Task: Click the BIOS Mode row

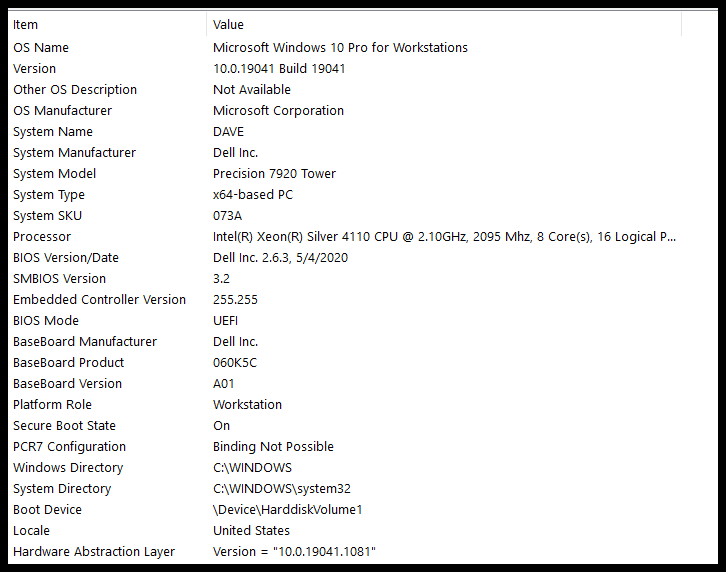Action: pos(45,320)
